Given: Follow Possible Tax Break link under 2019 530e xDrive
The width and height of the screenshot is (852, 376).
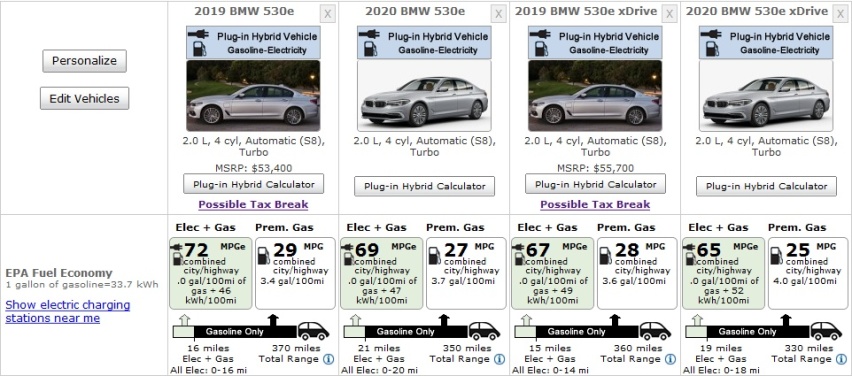Looking at the screenshot, I should pos(595,205).
